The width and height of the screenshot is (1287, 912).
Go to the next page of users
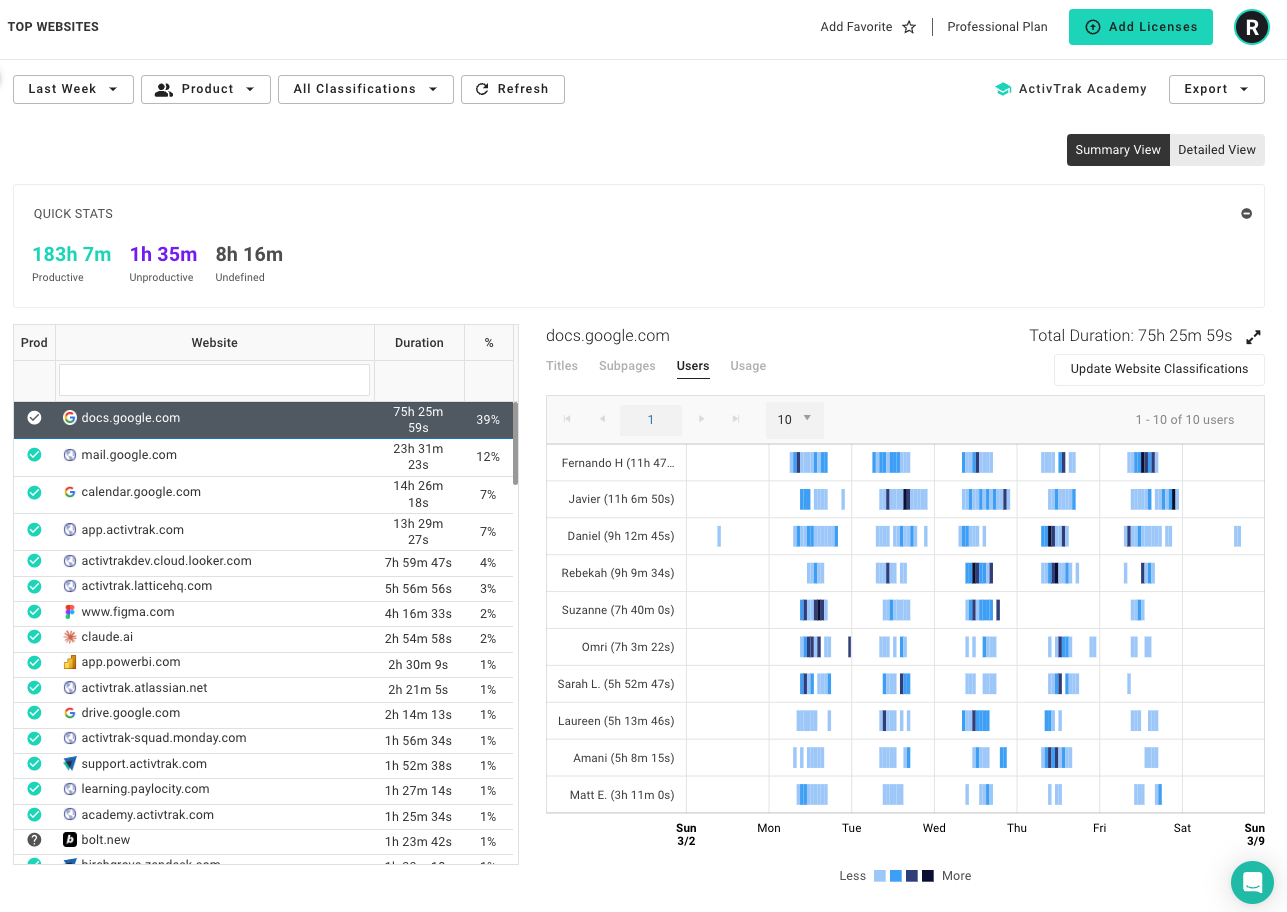pos(702,419)
